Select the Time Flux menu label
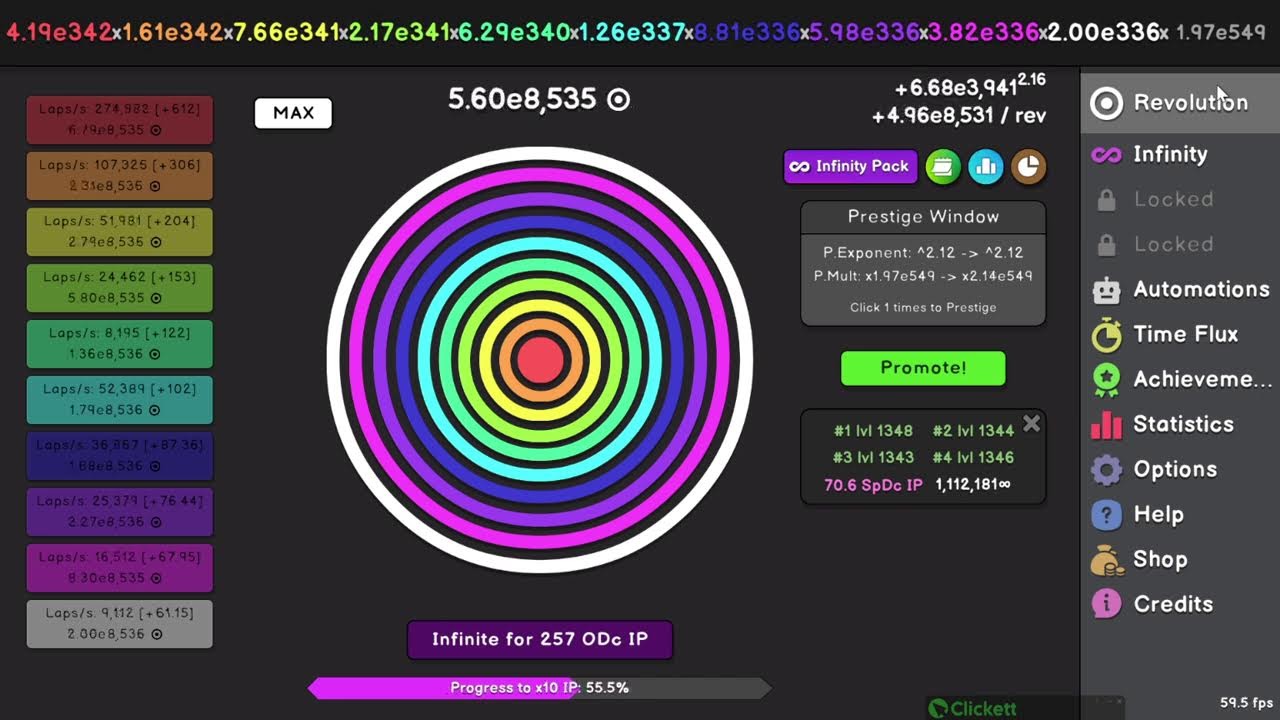Image resolution: width=1280 pixels, height=720 pixels. [x=1185, y=335]
